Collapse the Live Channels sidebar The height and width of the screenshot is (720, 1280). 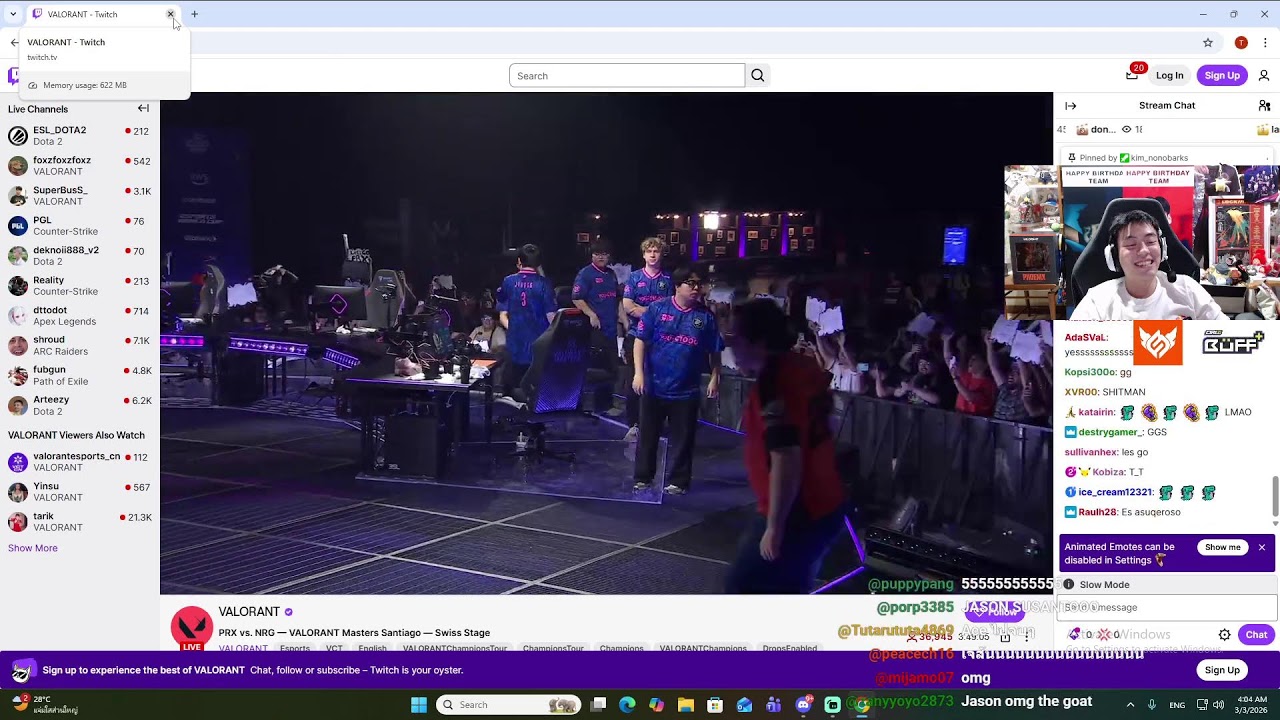[x=143, y=109]
